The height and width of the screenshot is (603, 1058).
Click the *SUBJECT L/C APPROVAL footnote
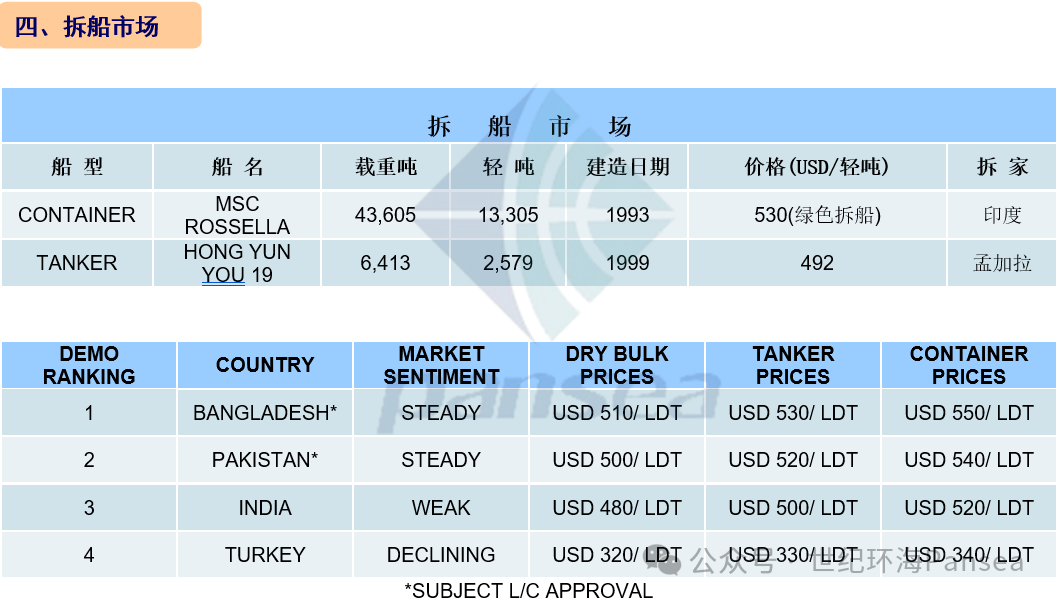(528, 591)
